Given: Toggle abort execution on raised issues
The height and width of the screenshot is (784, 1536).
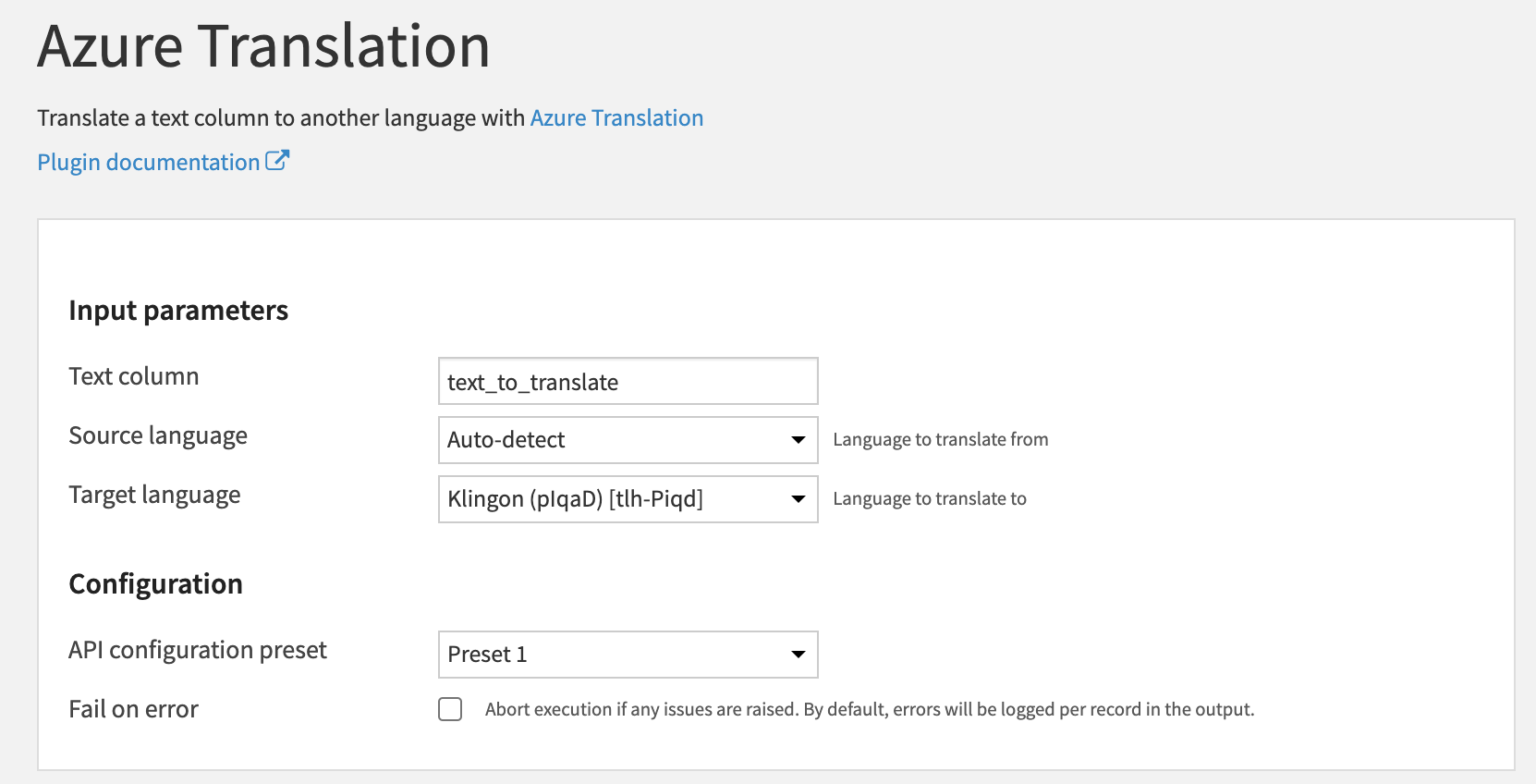Looking at the screenshot, I should point(450,709).
